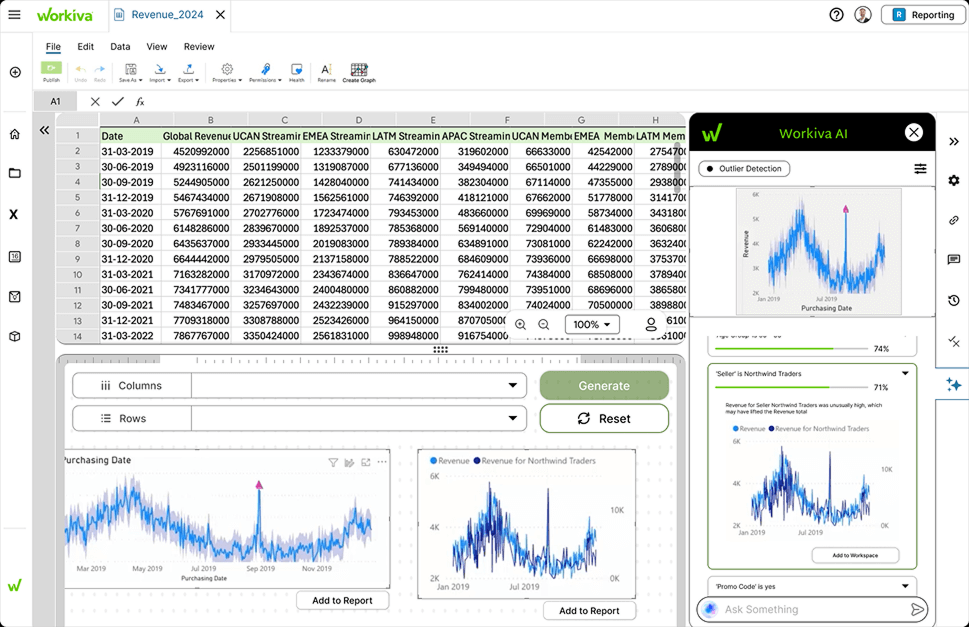Open the cube icon in left sidebar

pos(15,337)
